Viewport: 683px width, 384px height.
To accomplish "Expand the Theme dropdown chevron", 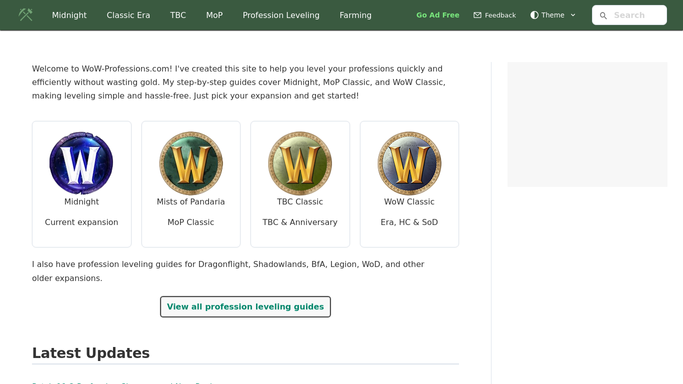I will (x=573, y=15).
